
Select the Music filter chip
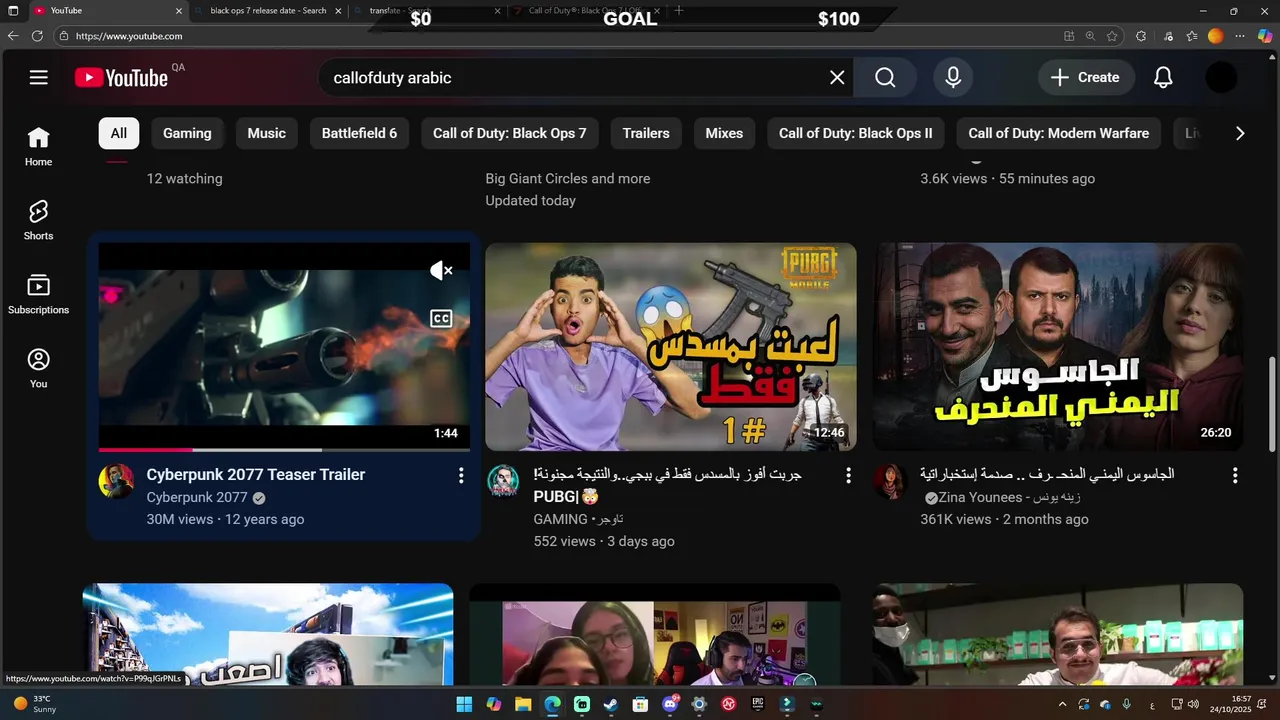pos(267,133)
